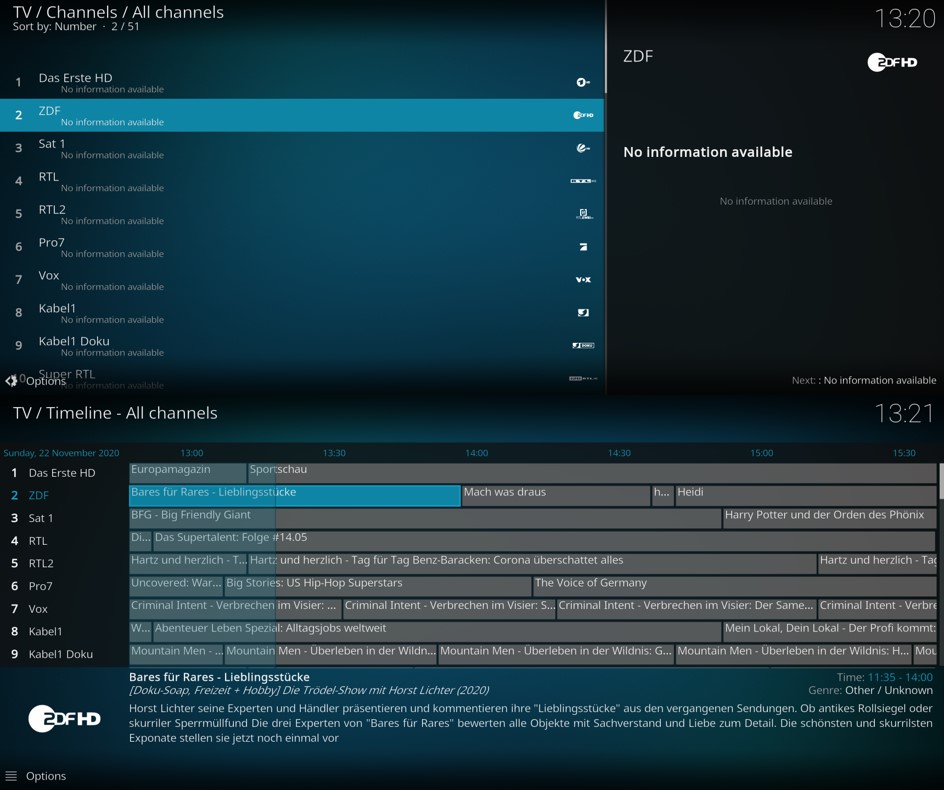
Task: Select ZDF in timeline channel column
Action: pos(64,496)
